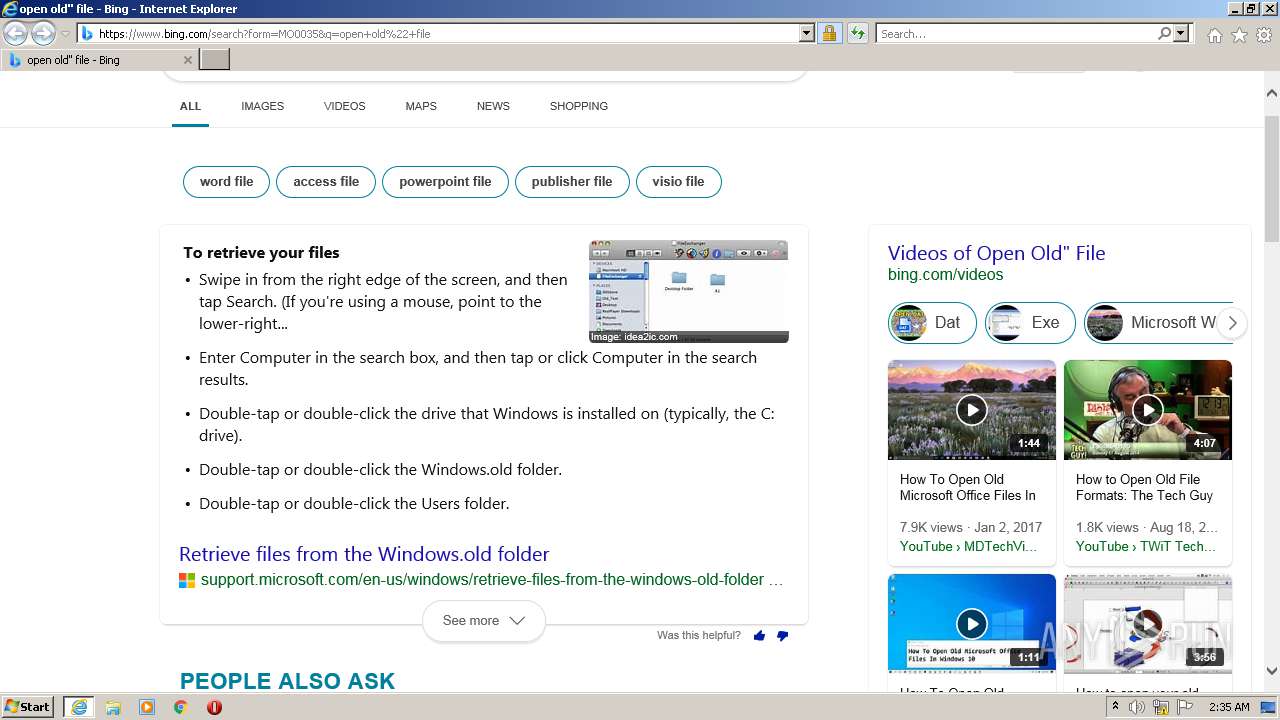Switch to the NEWS tab
Screen dimensions: 1280x720
tap(493, 106)
